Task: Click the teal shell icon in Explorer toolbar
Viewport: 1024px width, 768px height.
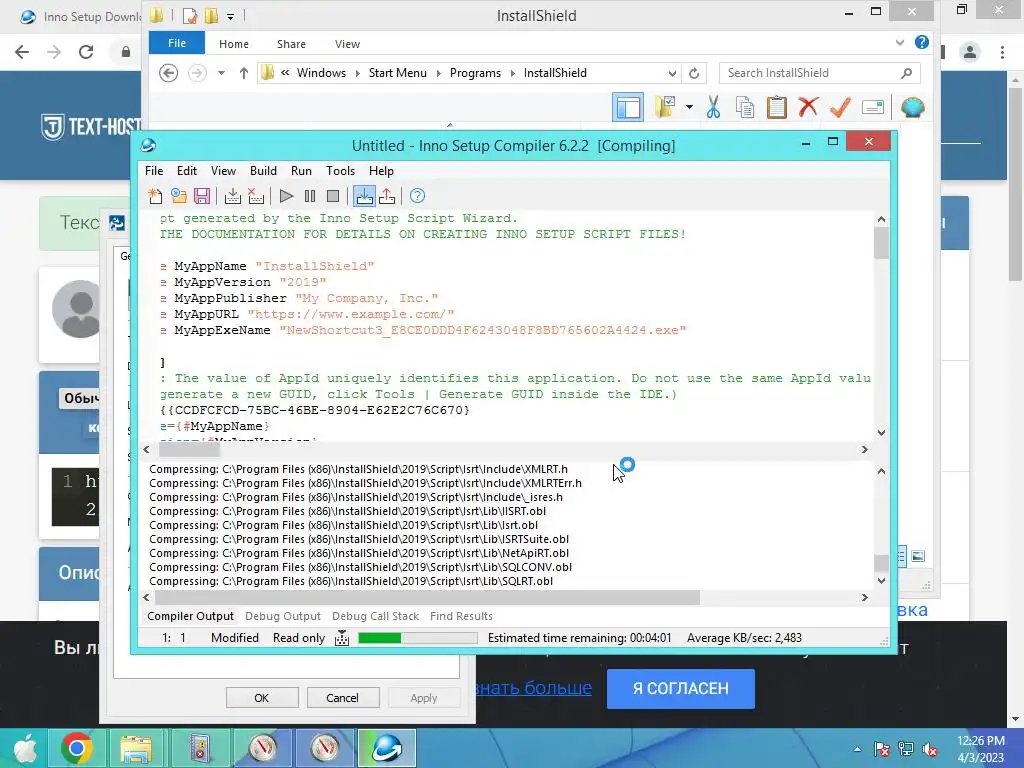Action: click(913, 107)
